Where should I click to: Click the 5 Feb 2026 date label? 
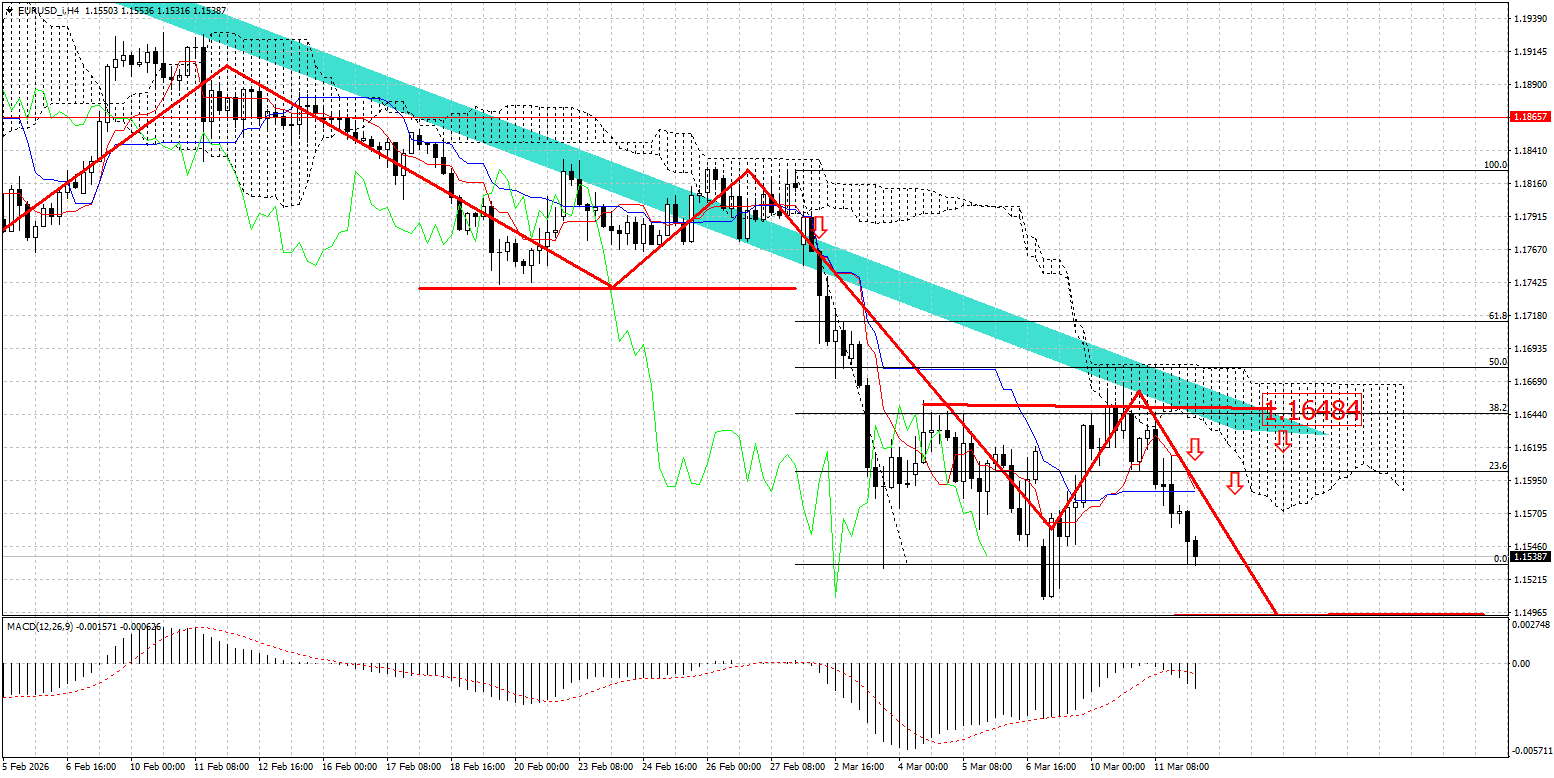click(26, 767)
